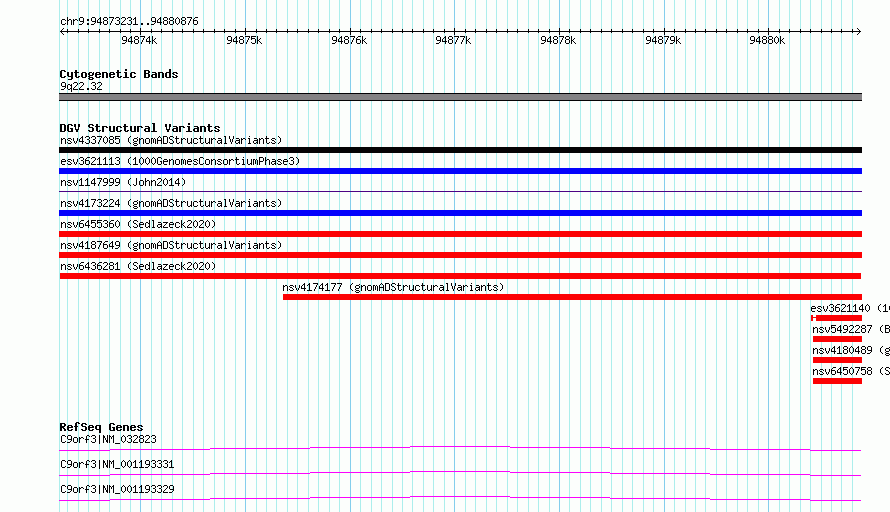Select the nsv4187649 variant label
Image resolution: width=890 pixels, height=512 pixels.
(x=171, y=245)
